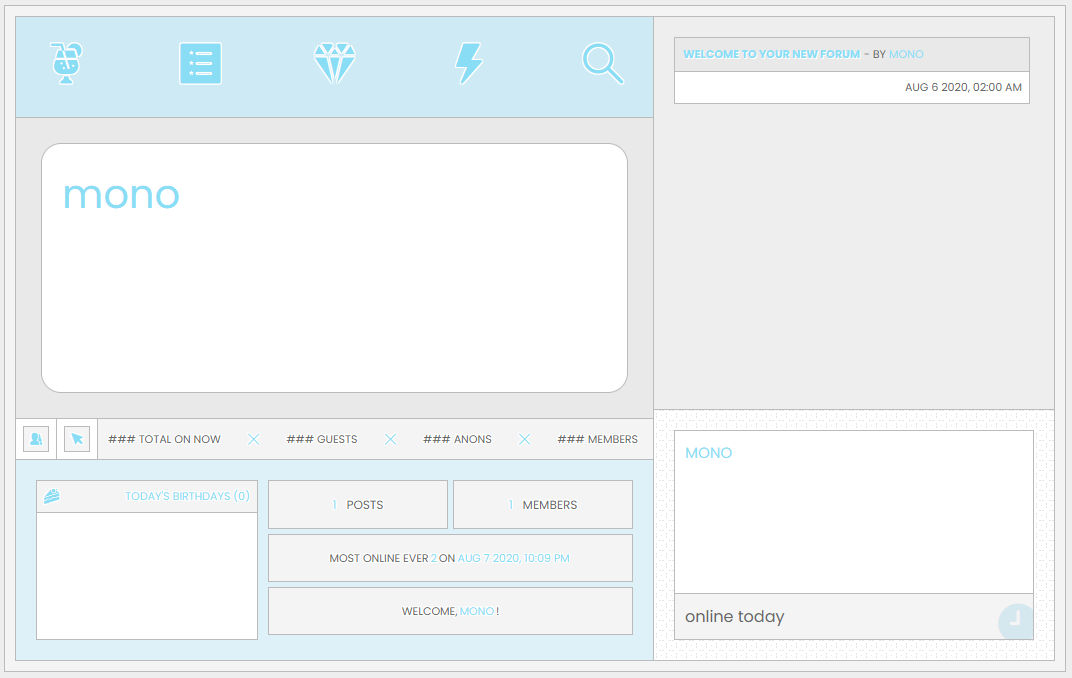Visit author MONO's profile in recent thread
The height and width of the screenshot is (678, 1072).
click(906, 54)
